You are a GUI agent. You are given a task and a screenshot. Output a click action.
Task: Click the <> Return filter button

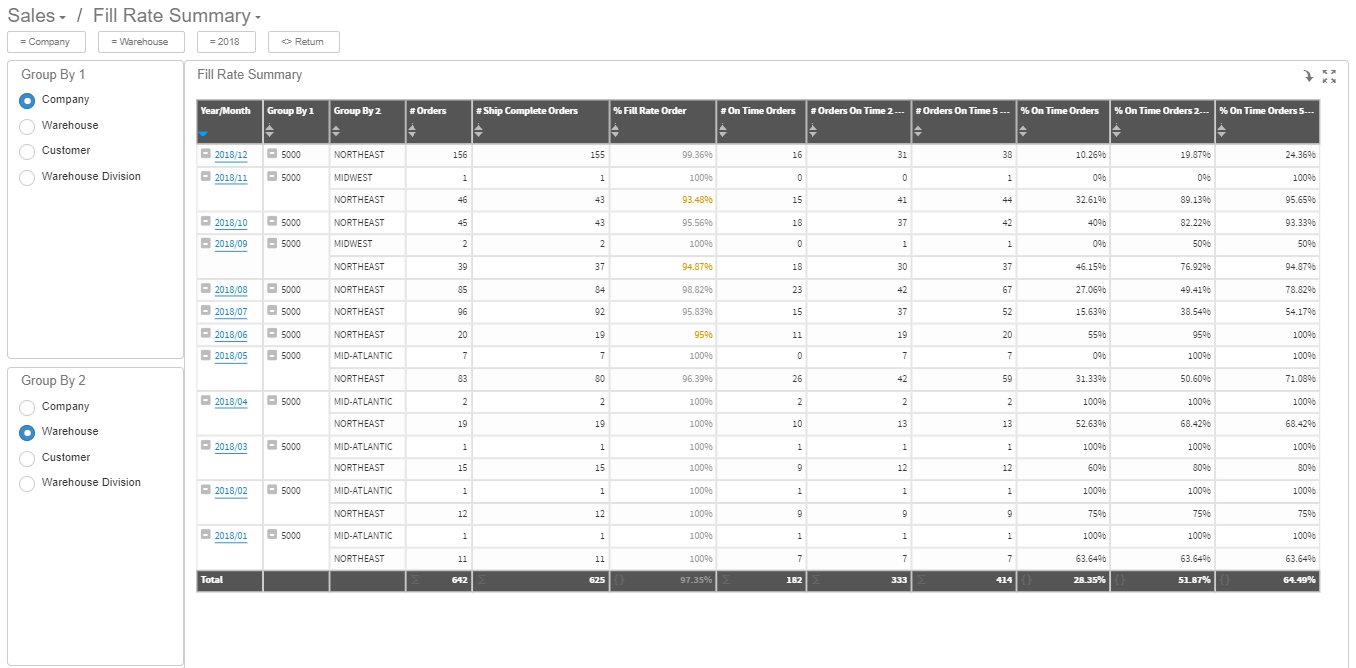pyautogui.click(x=303, y=42)
